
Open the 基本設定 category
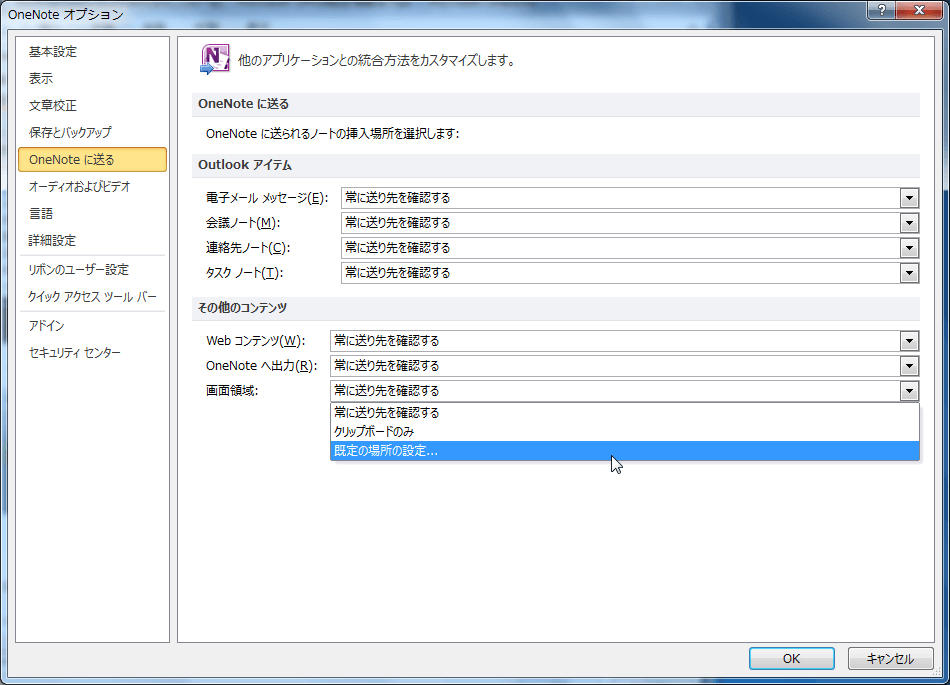click(x=53, y=51)
